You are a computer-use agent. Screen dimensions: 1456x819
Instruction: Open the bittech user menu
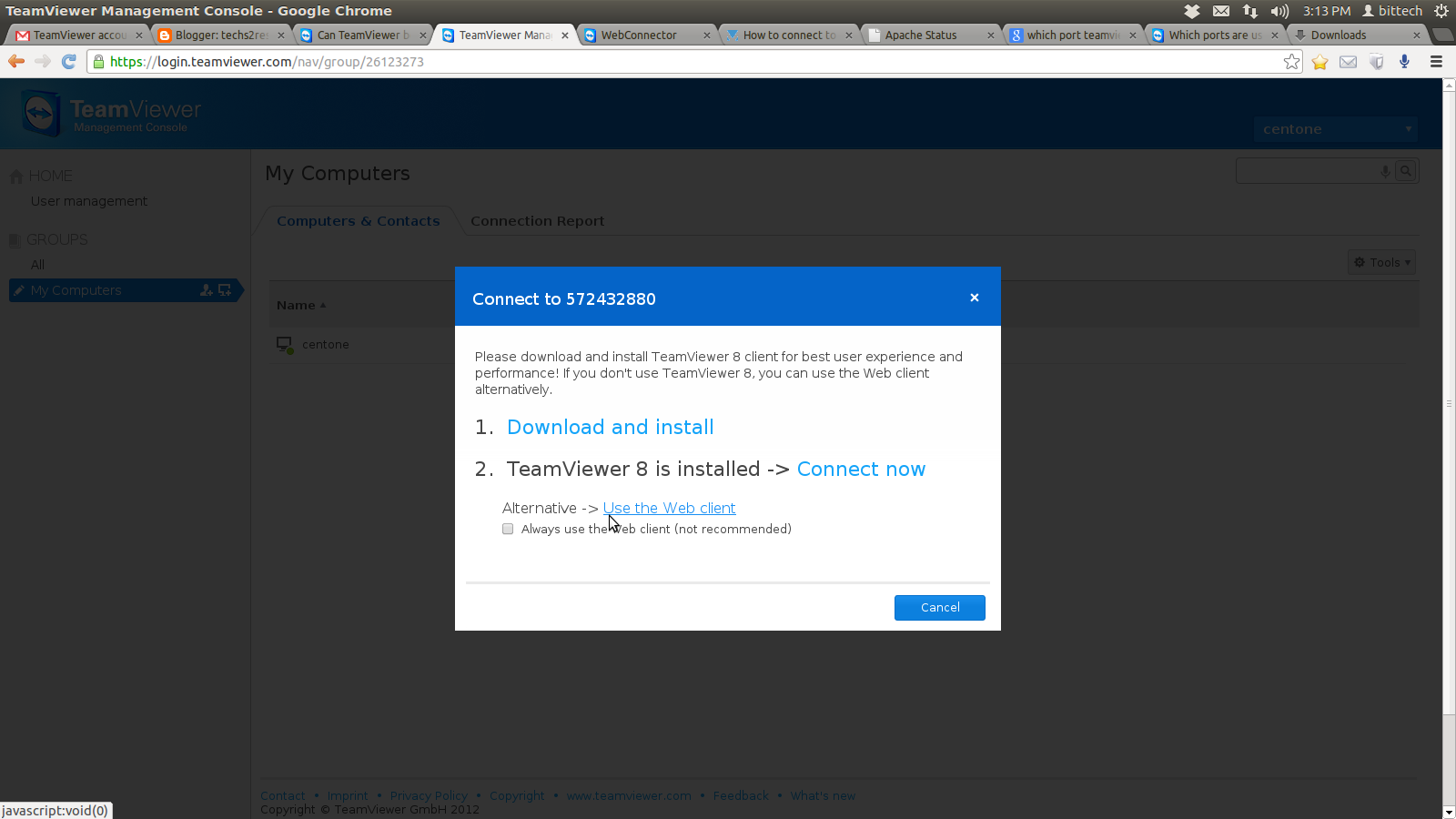[x=1392, y=11]
